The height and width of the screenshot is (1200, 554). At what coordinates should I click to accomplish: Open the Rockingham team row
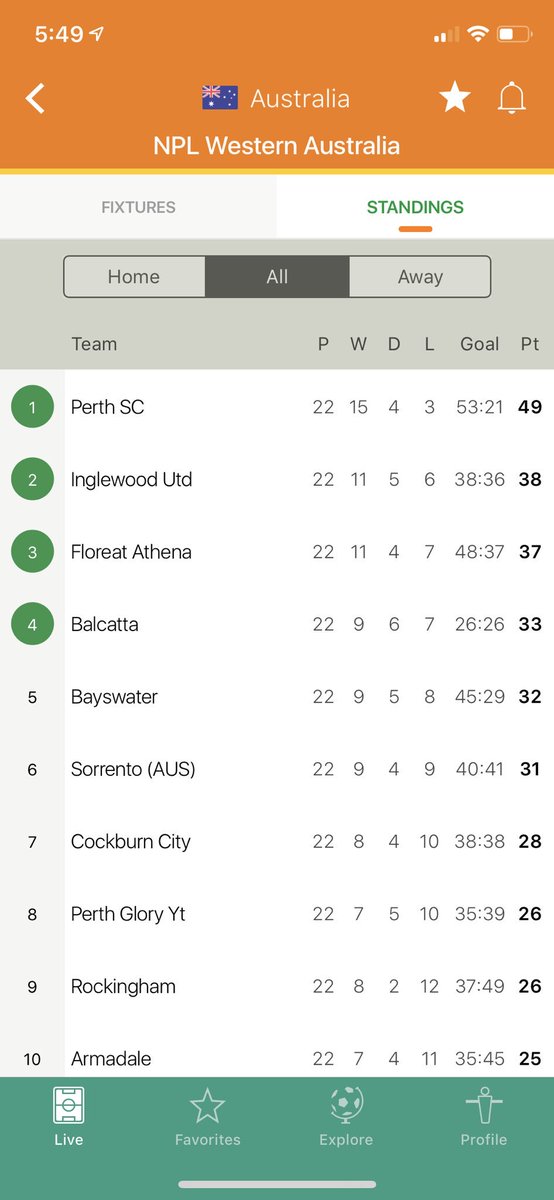[x=277, y=986]
